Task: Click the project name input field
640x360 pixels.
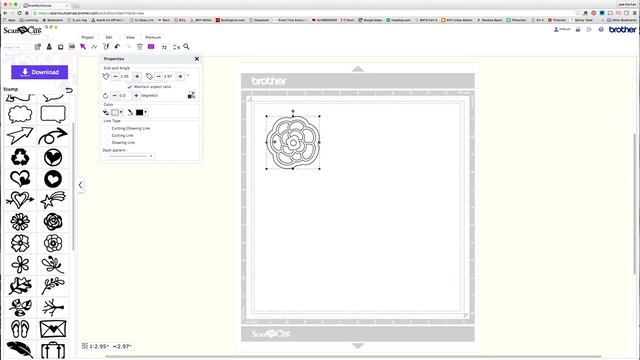Action: click(x=16, y=47)
